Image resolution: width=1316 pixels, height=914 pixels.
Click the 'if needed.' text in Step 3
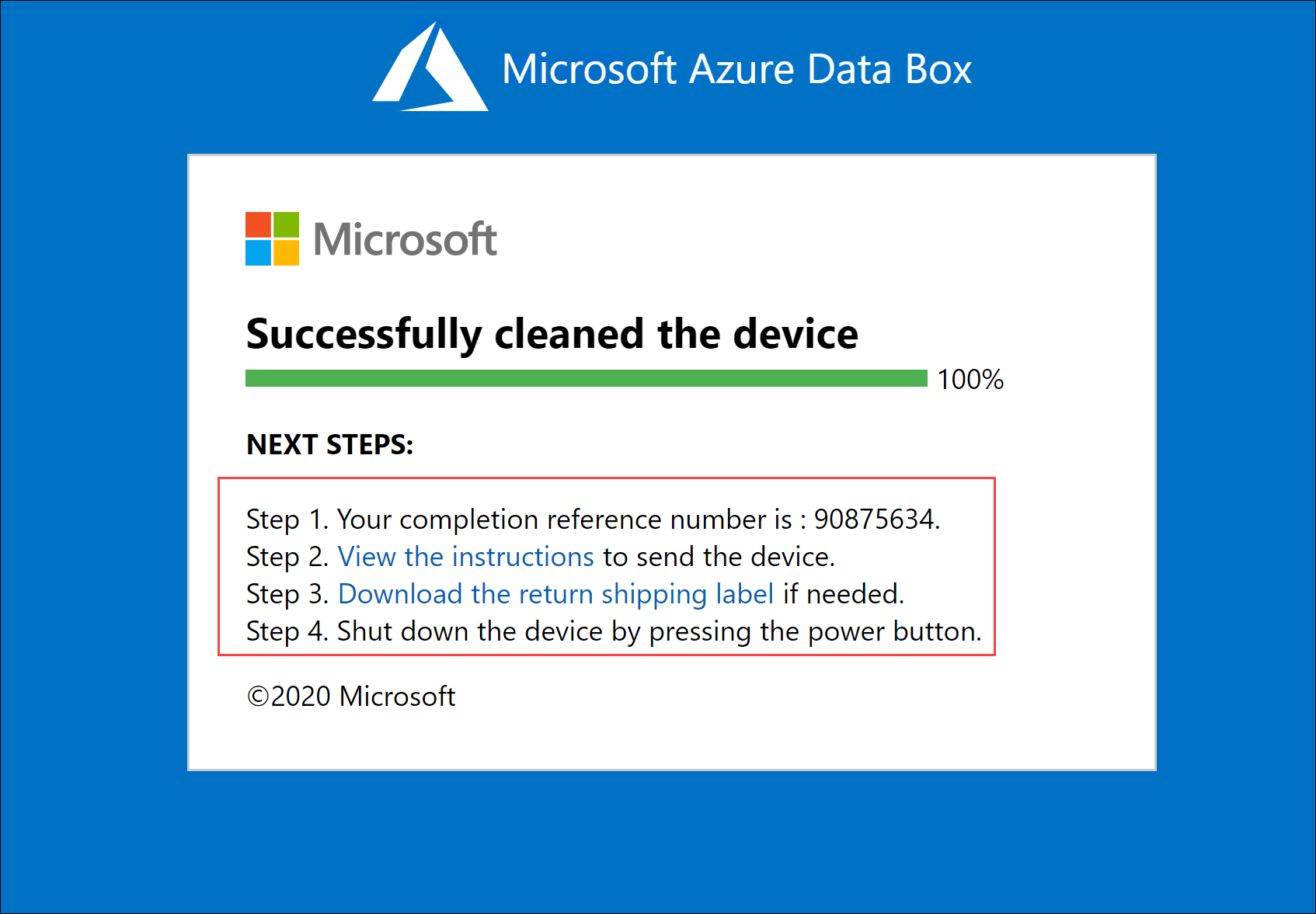tap(844, 594)
